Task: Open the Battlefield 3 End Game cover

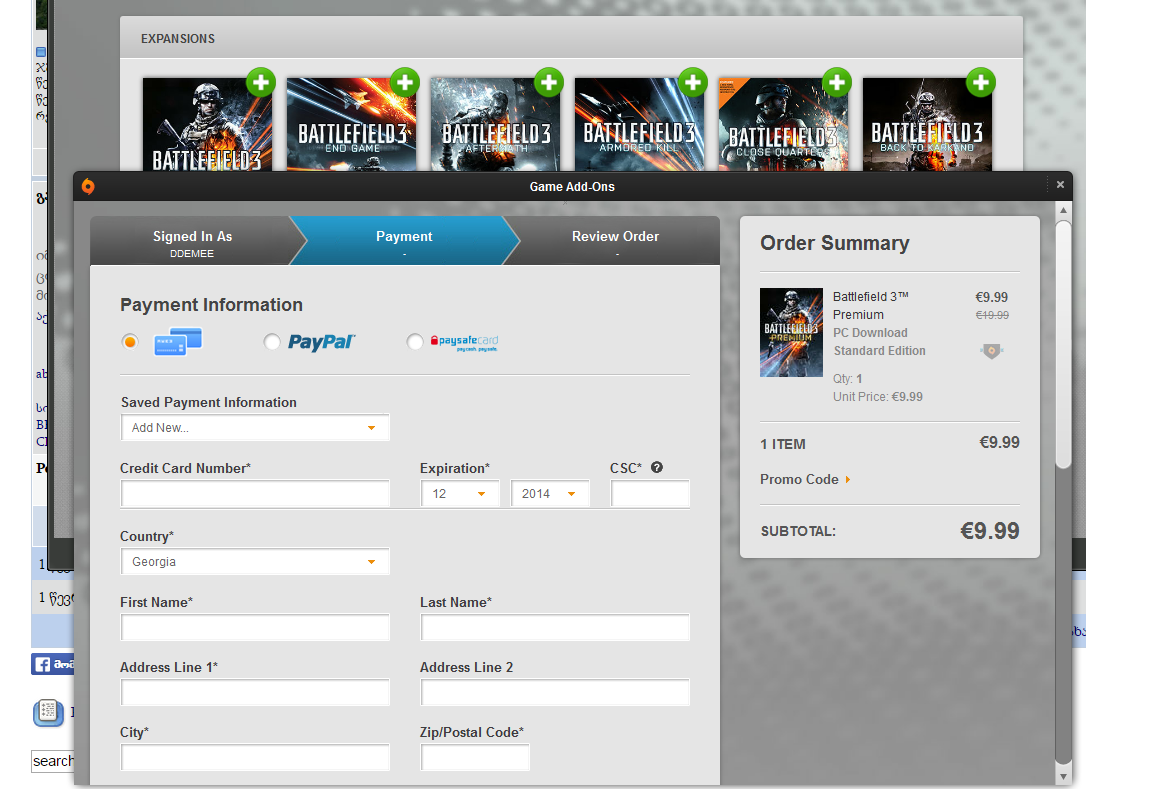Action: coord(351,125)
